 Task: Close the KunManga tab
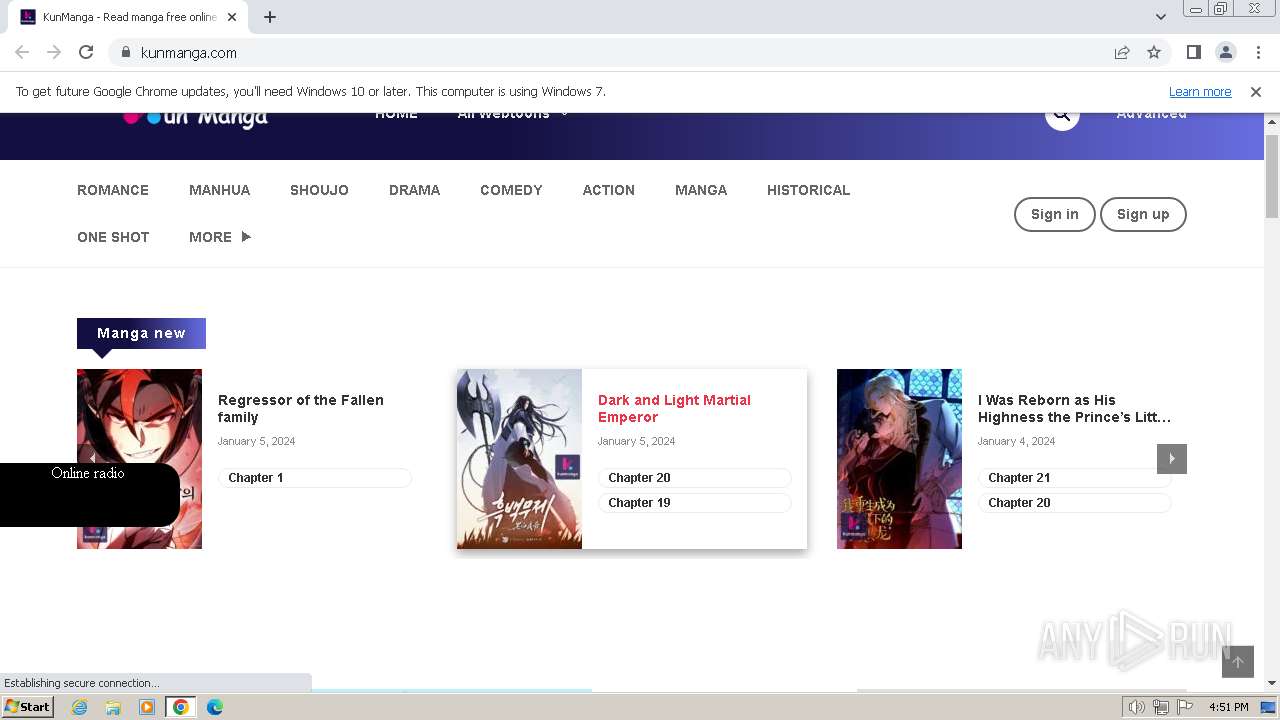tap(232, 17)
